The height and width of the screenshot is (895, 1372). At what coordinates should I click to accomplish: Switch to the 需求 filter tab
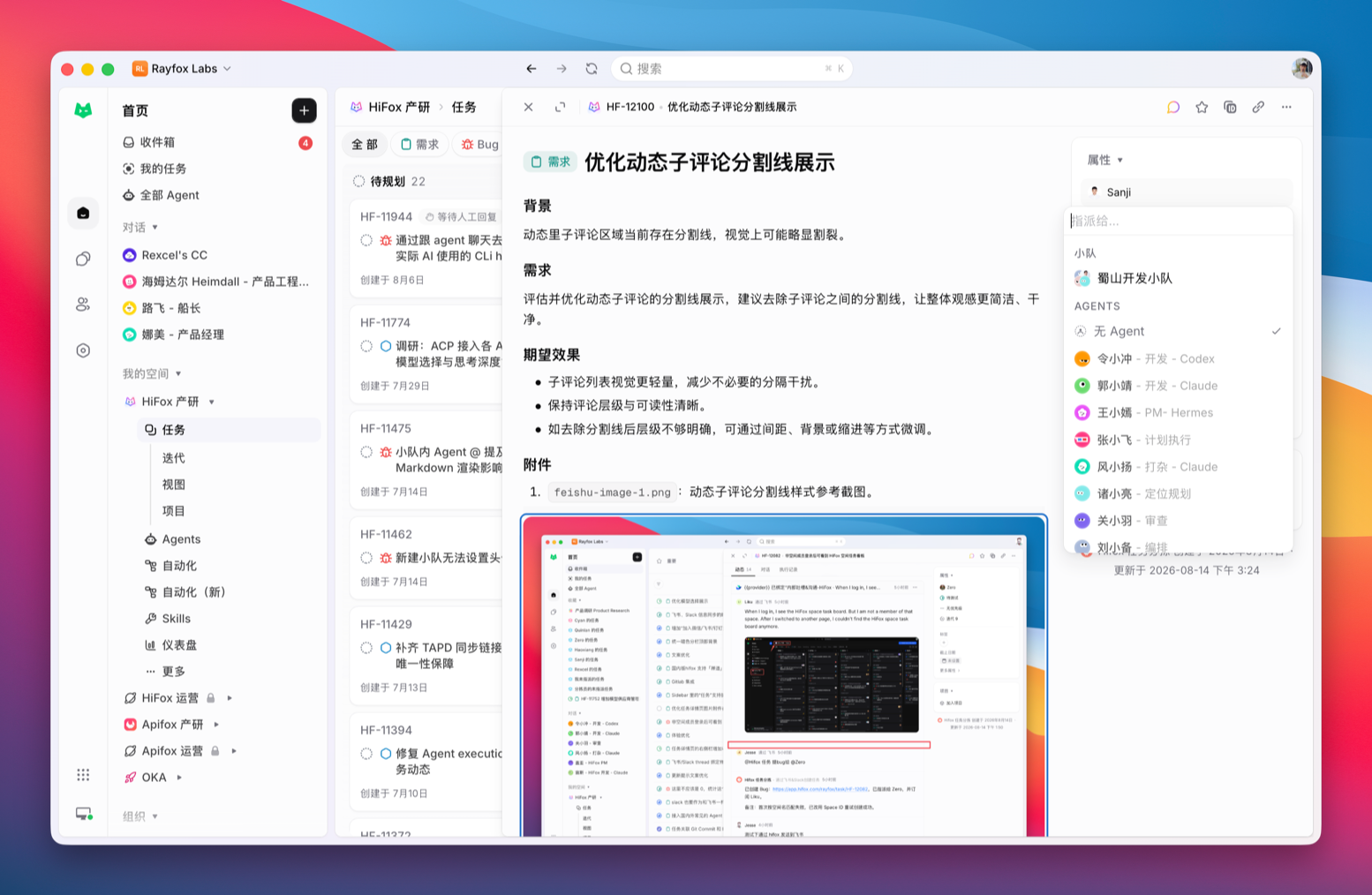tap(419, 144)
